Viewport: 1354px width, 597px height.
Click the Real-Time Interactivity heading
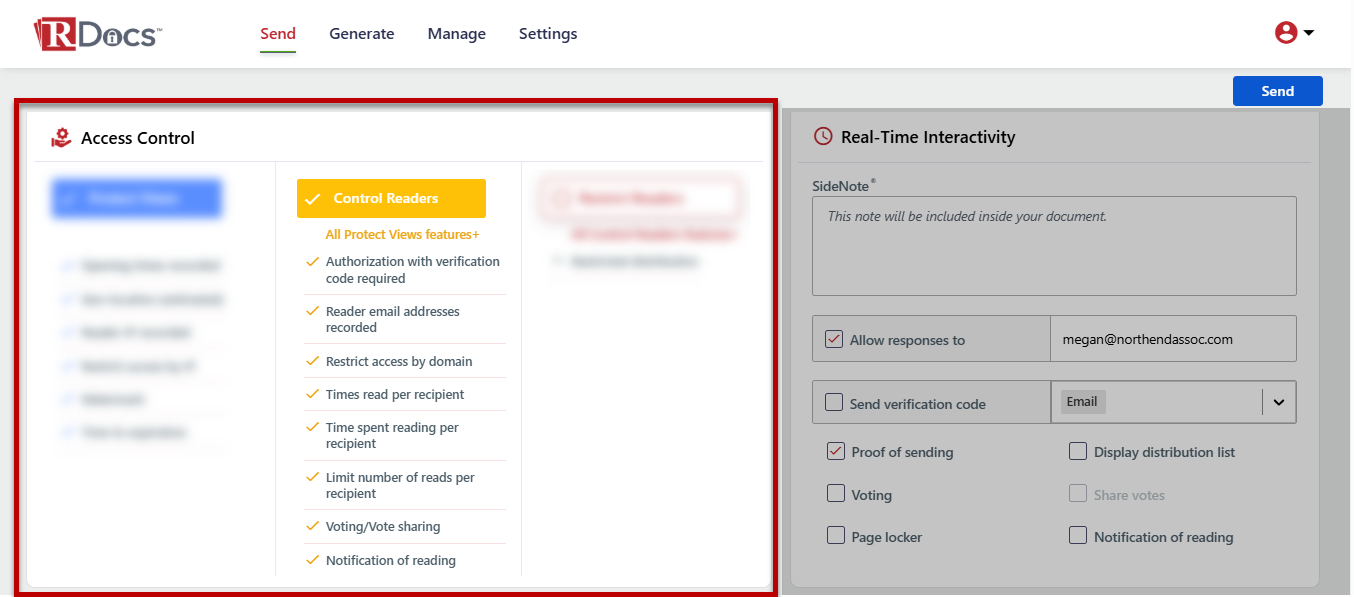pyautogui.click(x=928, y=137)
